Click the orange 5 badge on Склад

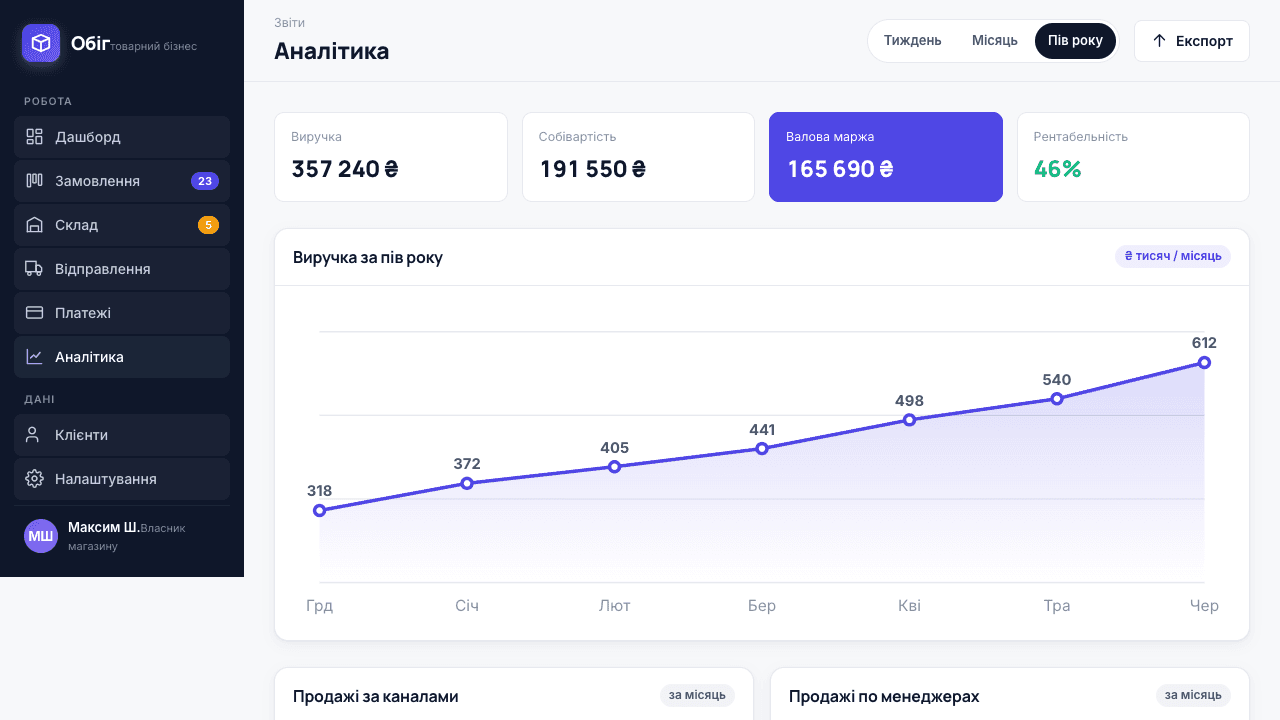tap(208, 225)
